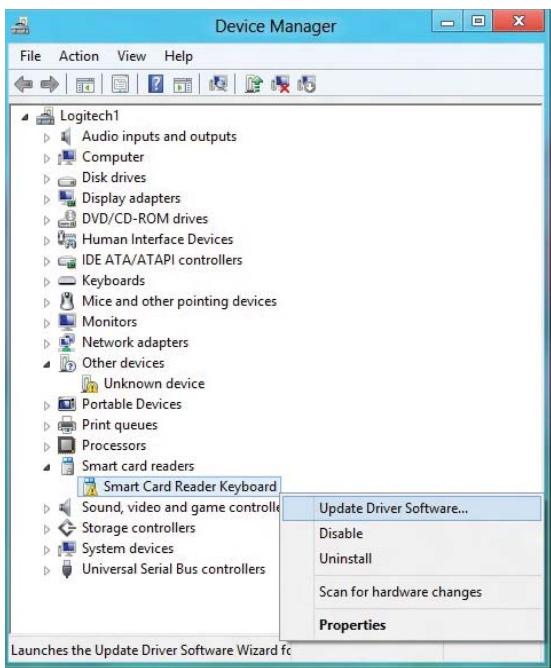Open Properties from the context menu
Viewport: 551px width, 668px height.
point(412,625)
